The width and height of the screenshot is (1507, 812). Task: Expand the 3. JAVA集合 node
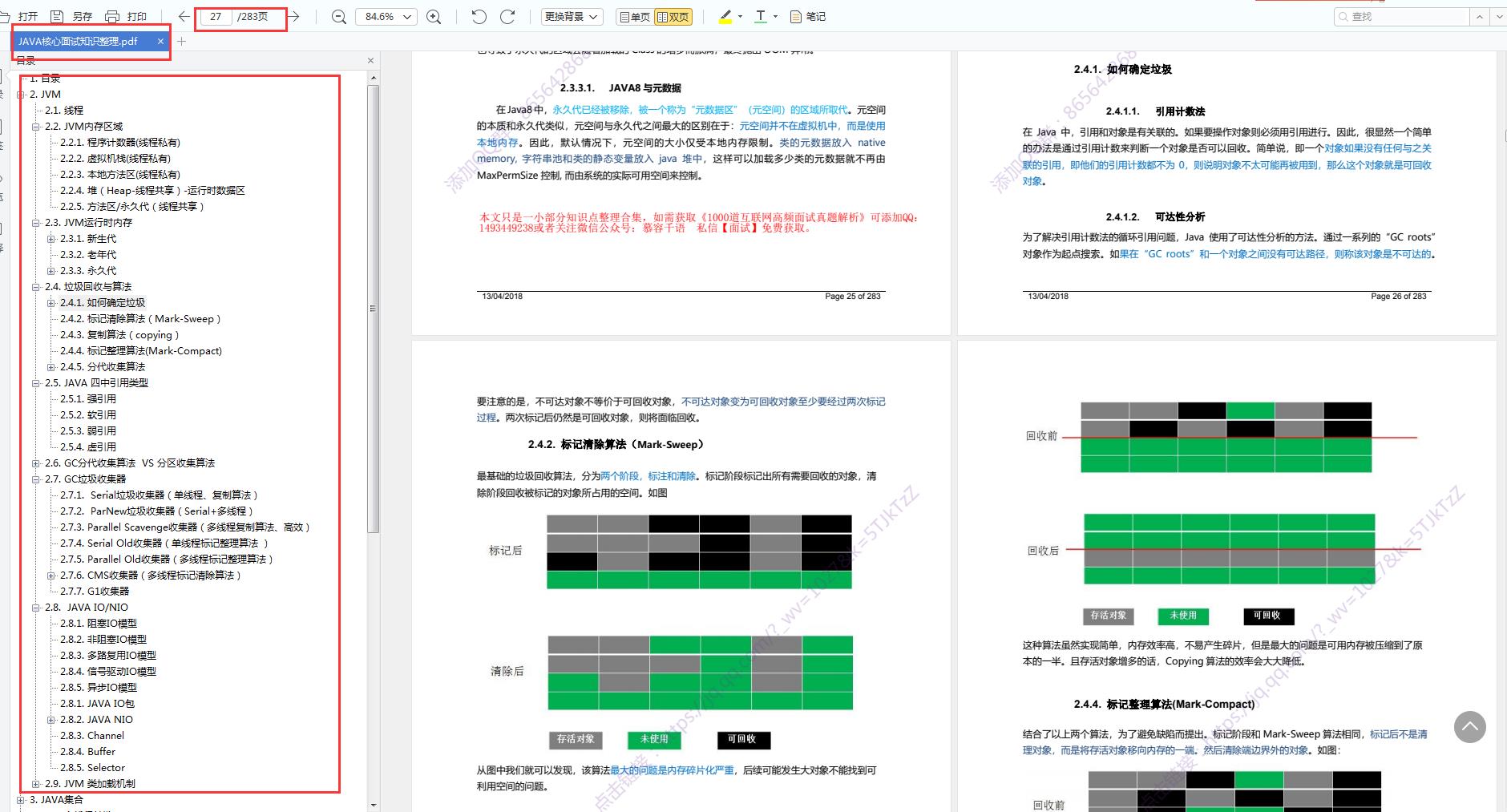[21, 800]
